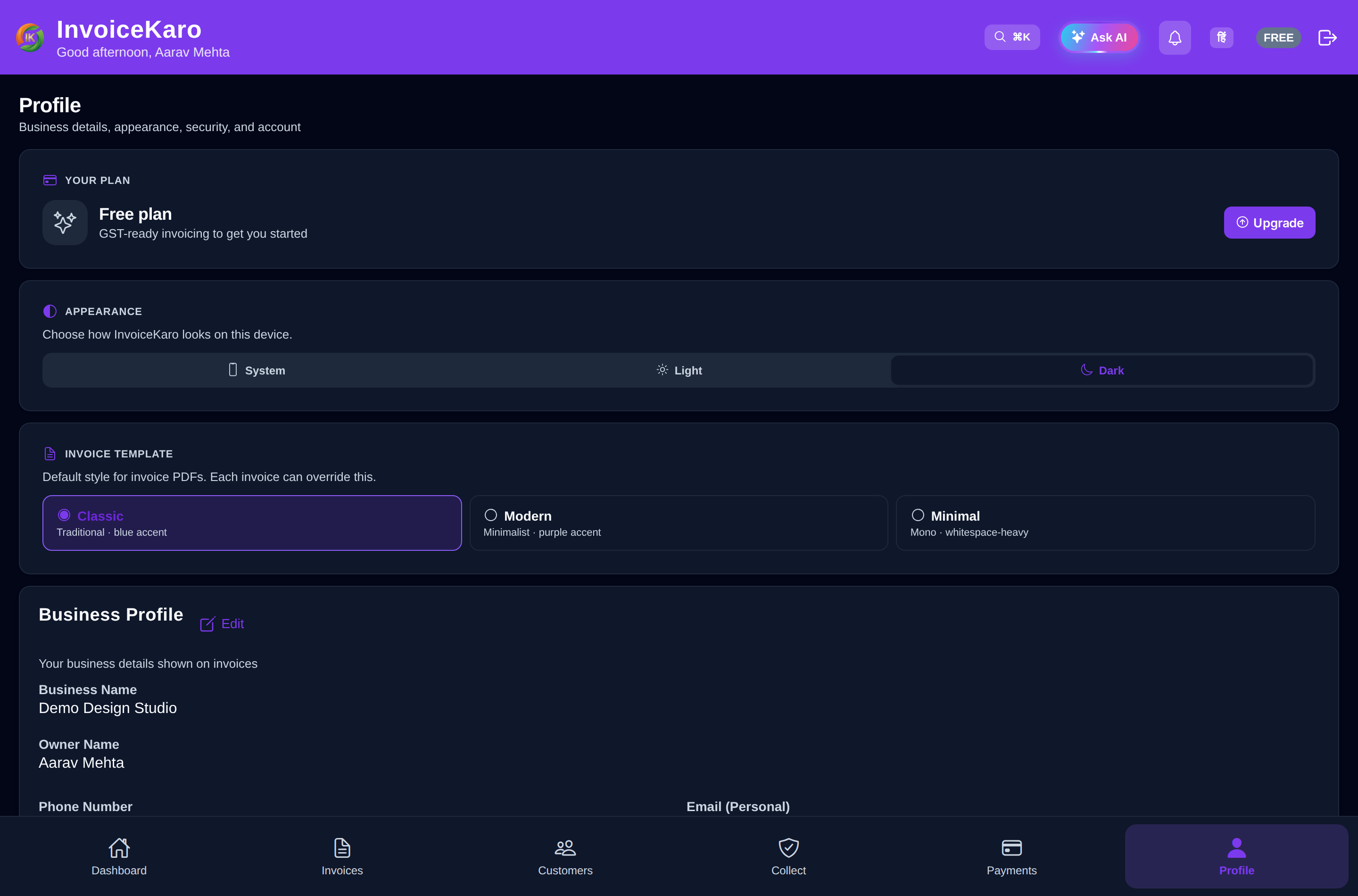Click 'Your business details shown on invoices'
1358x896 pixels.
148,664
